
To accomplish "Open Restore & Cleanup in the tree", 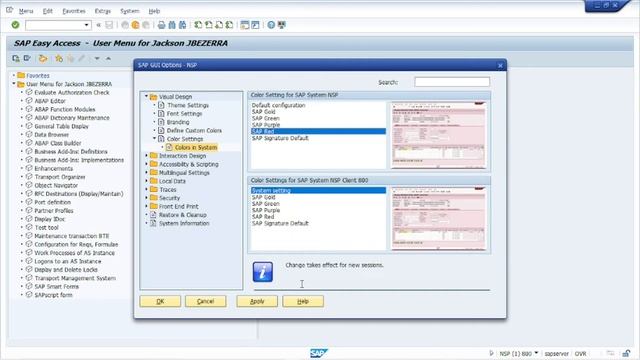I will pyautogui.click(x=182, y=215).
